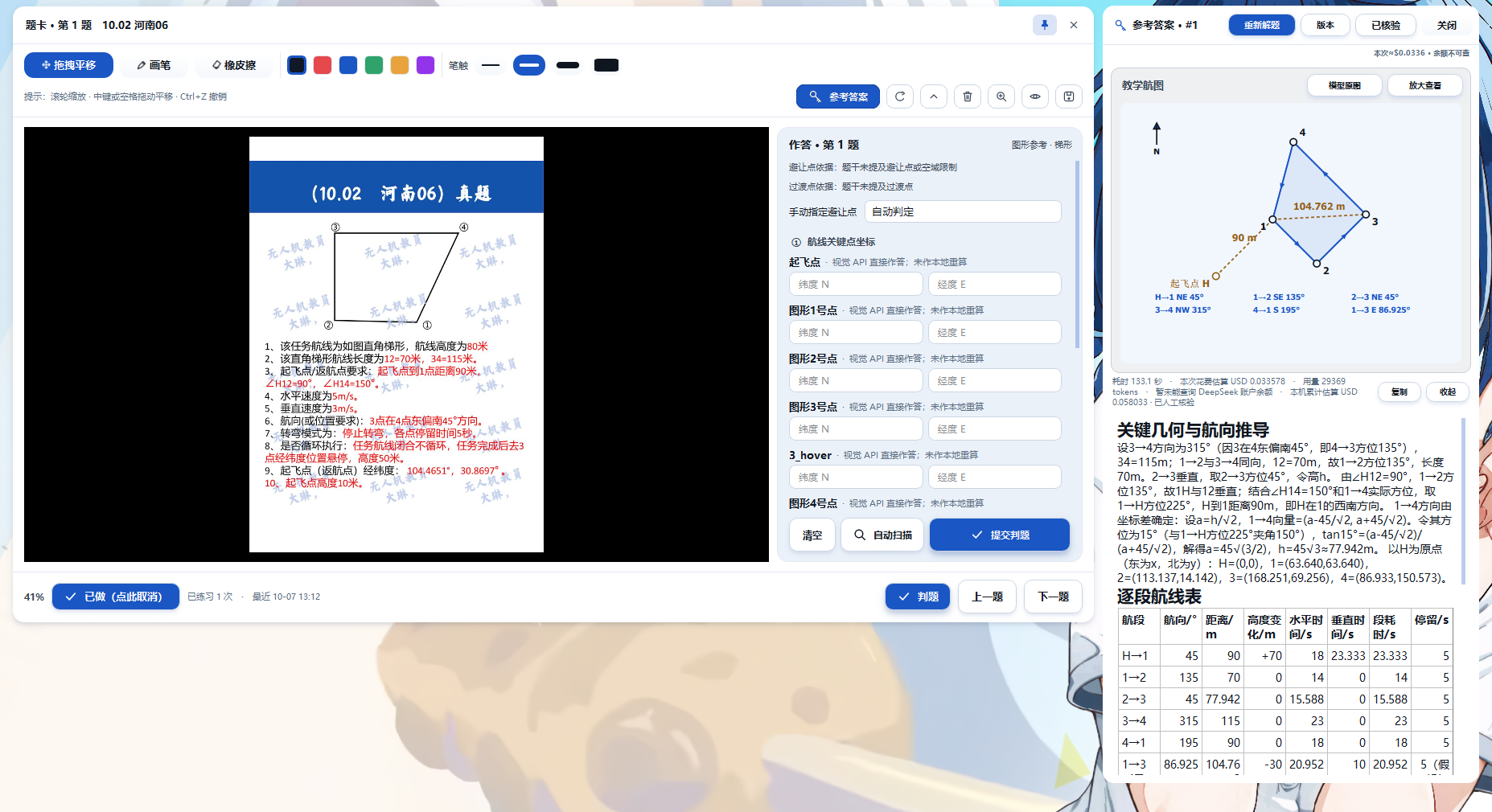This screenshot has width=1492, height=812.
Task: Click the 收起 collapse button
Action: (1448, 392)
